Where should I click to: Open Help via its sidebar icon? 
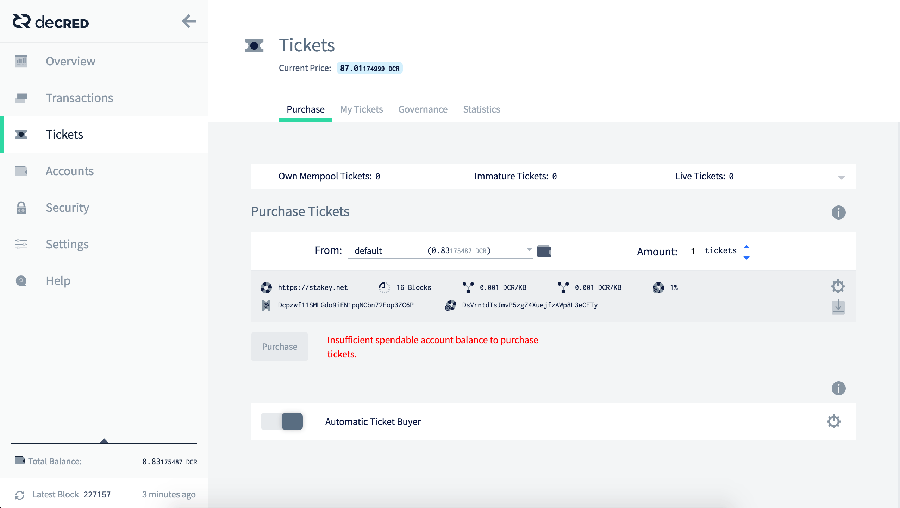coord(21,281)
